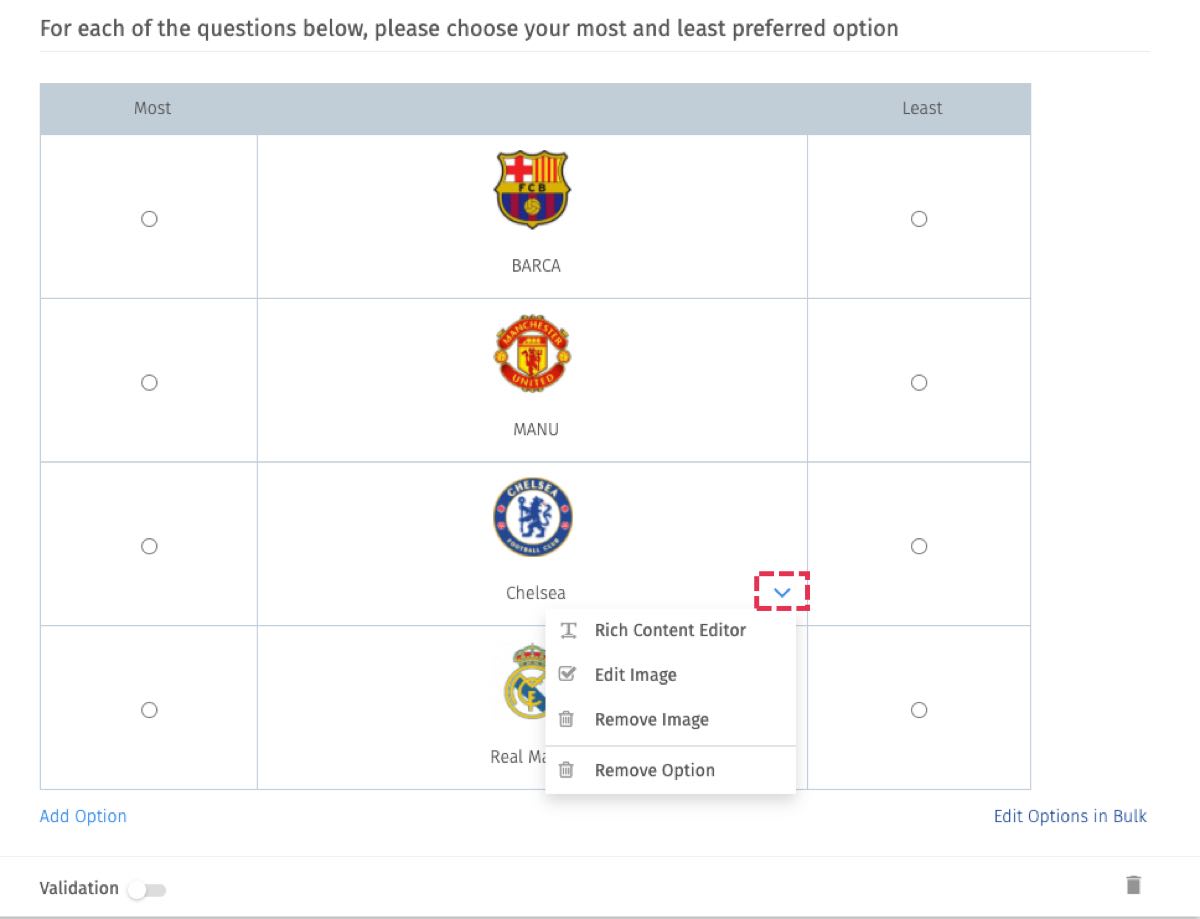Mark Chelsea as least preferred option
Image resolution: width=1200 pixels, height=919 pixels.
tap(919, 546)
